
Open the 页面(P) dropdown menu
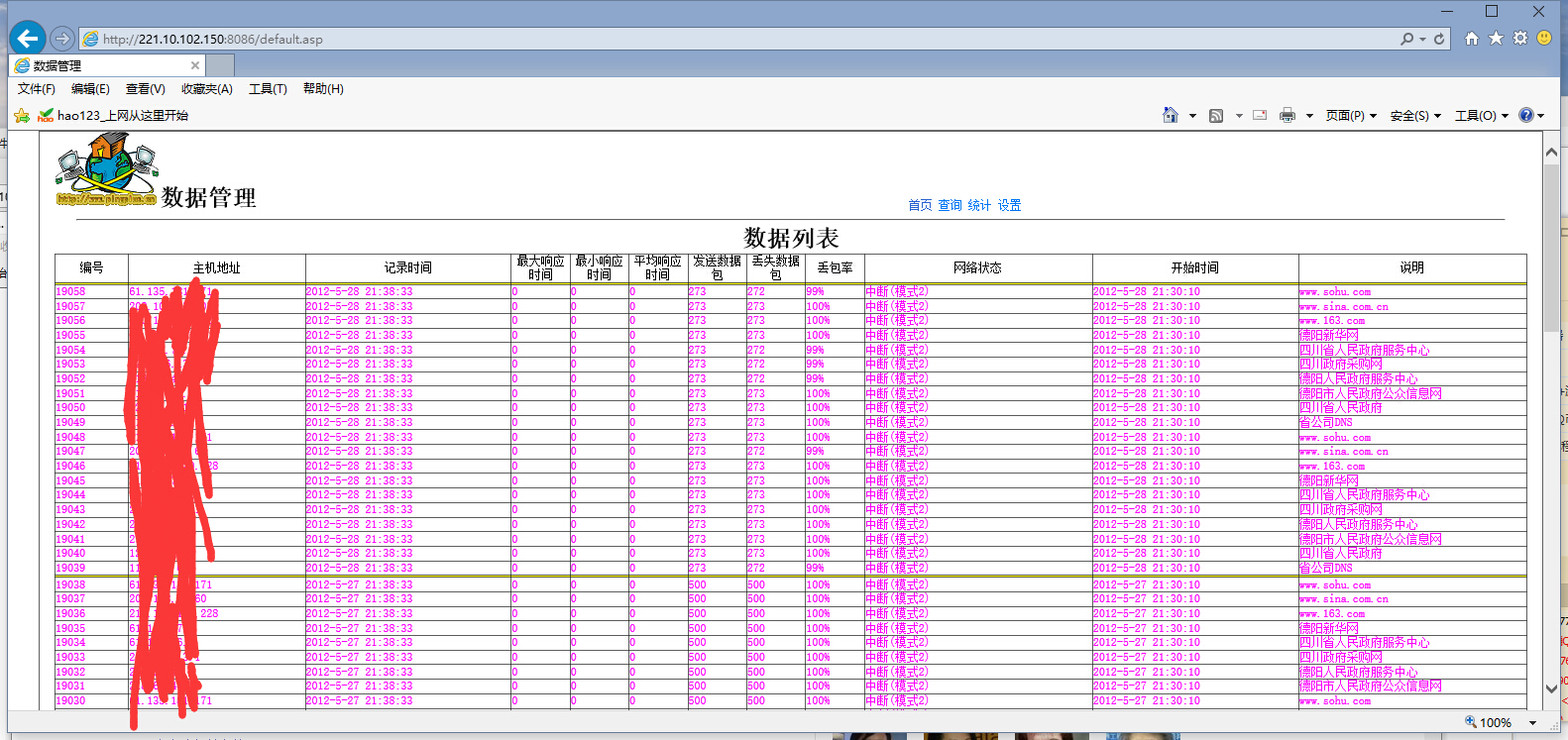coord(1352,116)
